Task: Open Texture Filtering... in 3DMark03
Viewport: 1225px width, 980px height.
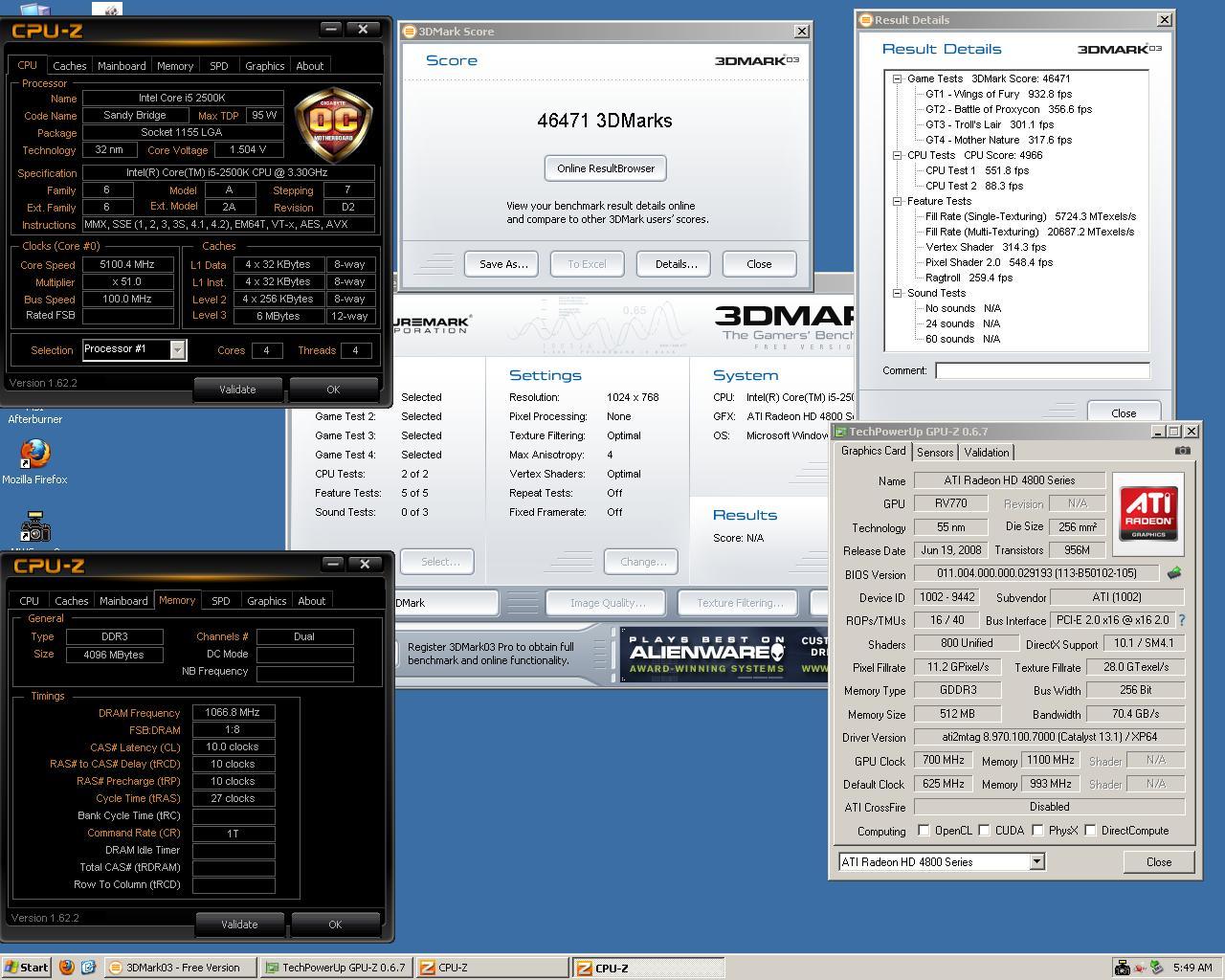Action: [x=740, y=603]
